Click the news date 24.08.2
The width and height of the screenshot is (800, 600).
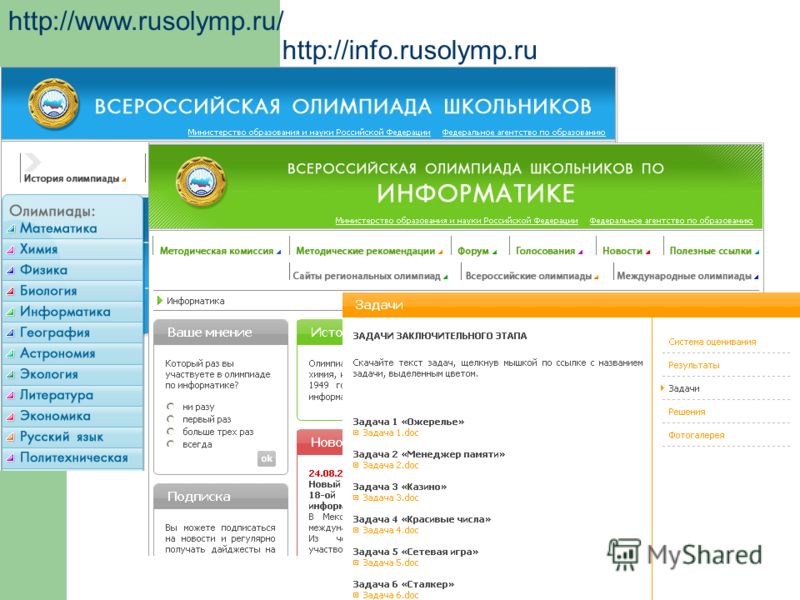[x=325, y=473]
